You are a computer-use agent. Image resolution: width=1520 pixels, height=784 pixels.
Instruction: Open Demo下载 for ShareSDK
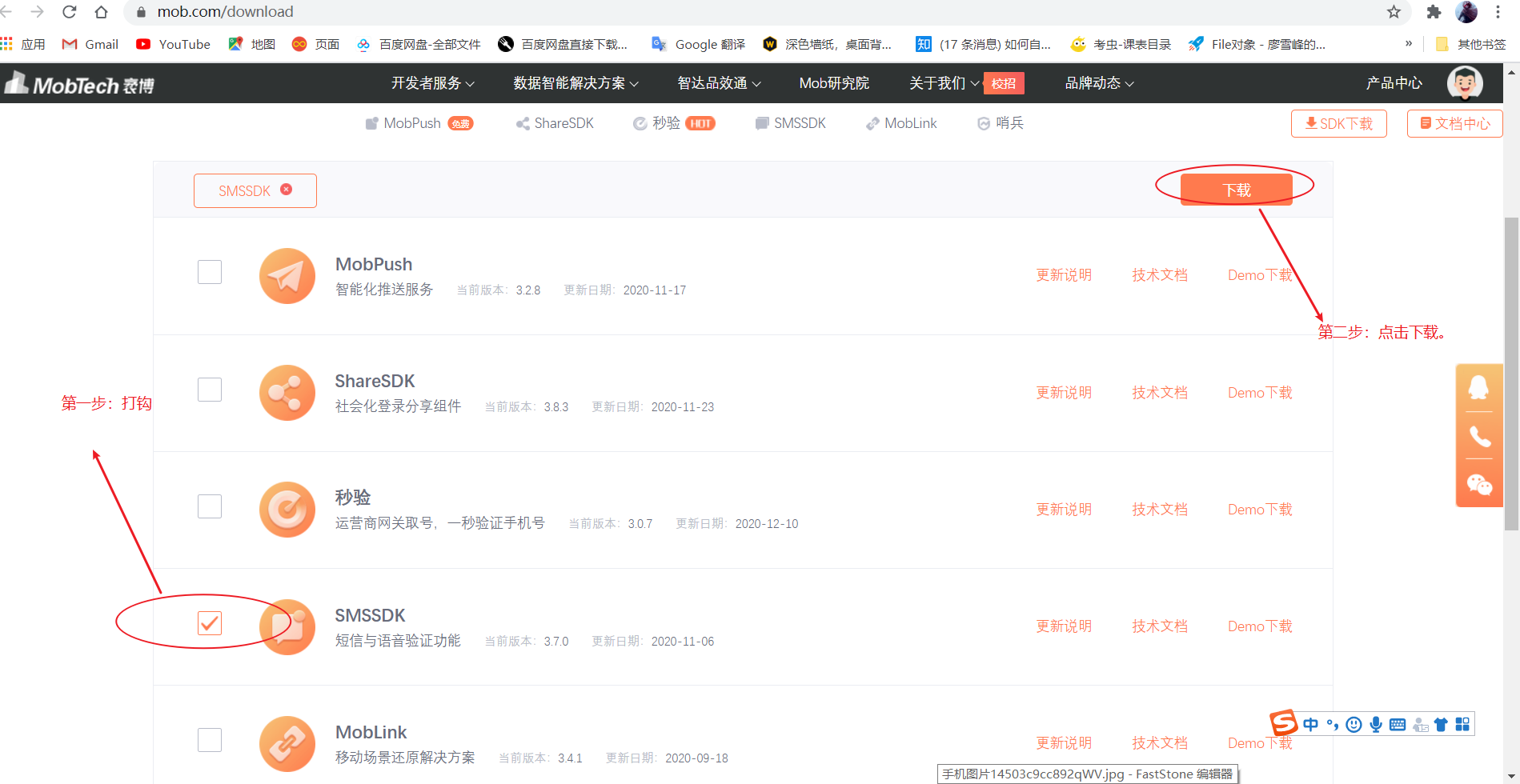(1260, 392)
